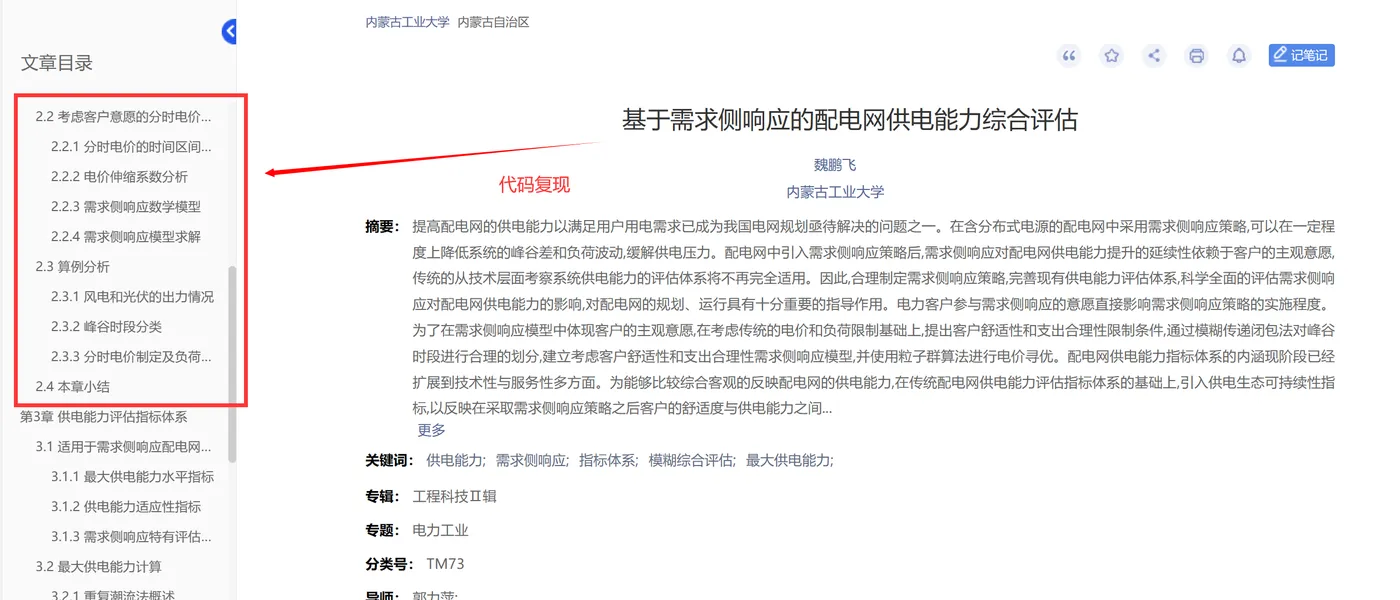Click keyword 需求侧响应
This screenshot has width=1400, height=600.
(531, 460)
